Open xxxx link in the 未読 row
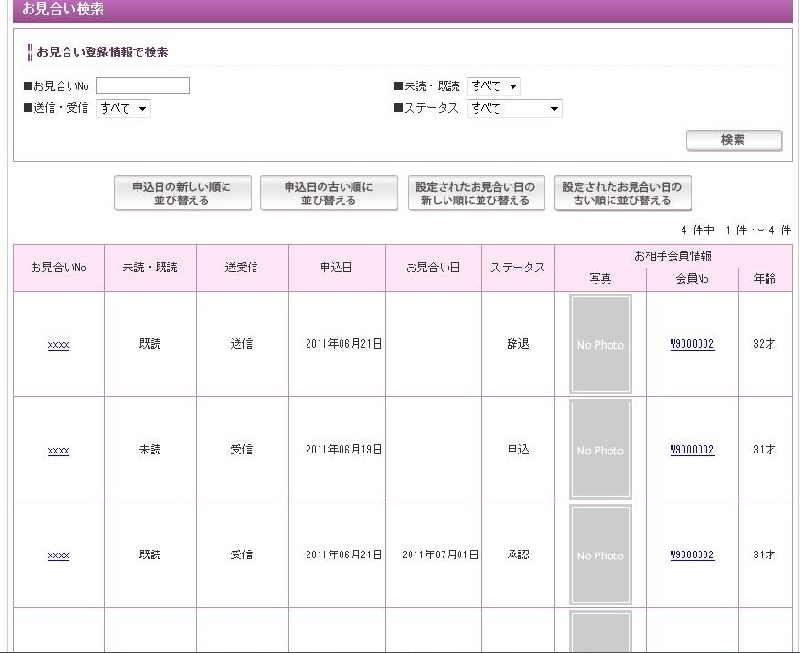The width and height of the screenshot is (800, 653). pos(58,451)
